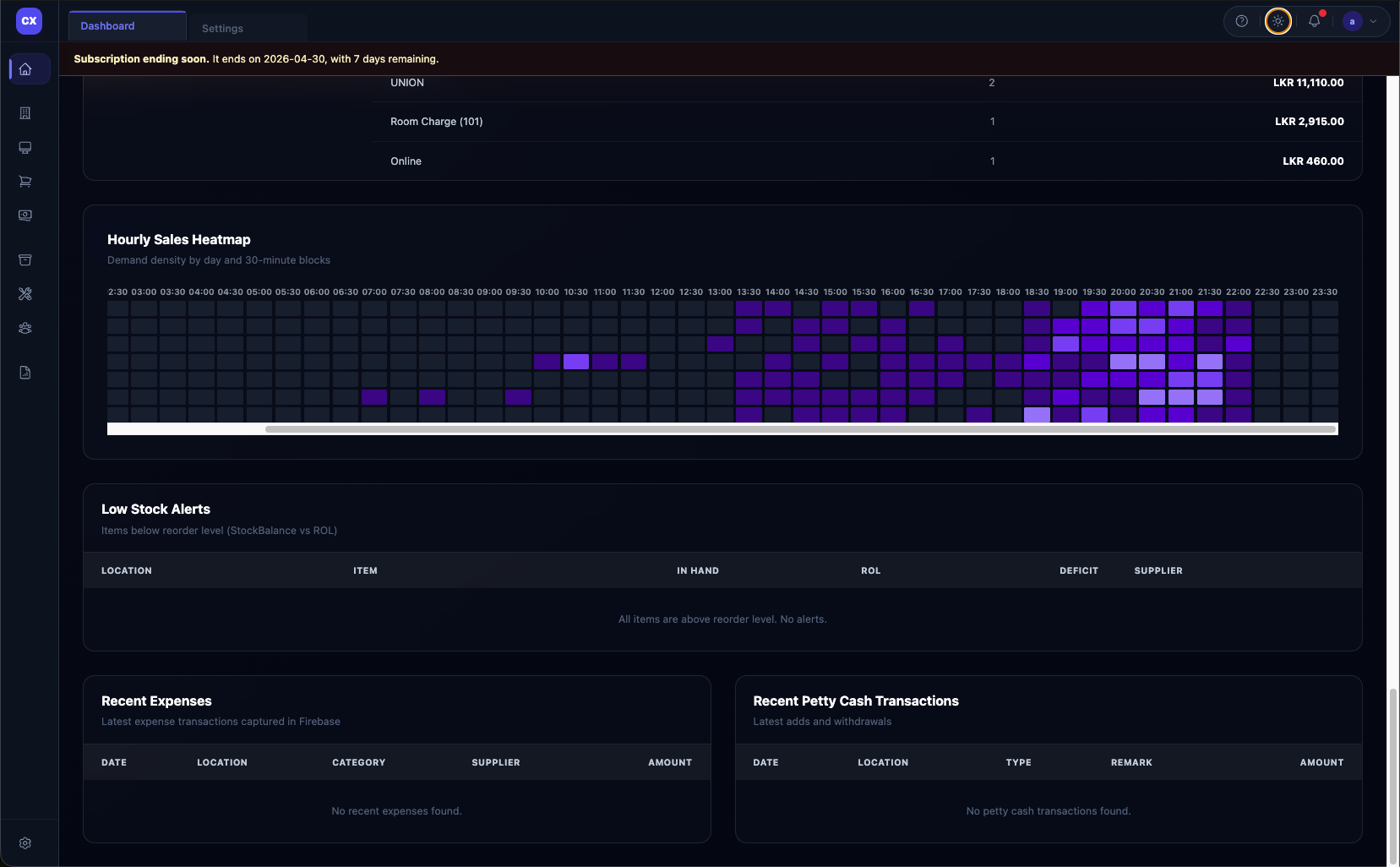The image size is (1400, 867).
Task: Click the "23:30" heatmap time label
Action: point(1325,292)
